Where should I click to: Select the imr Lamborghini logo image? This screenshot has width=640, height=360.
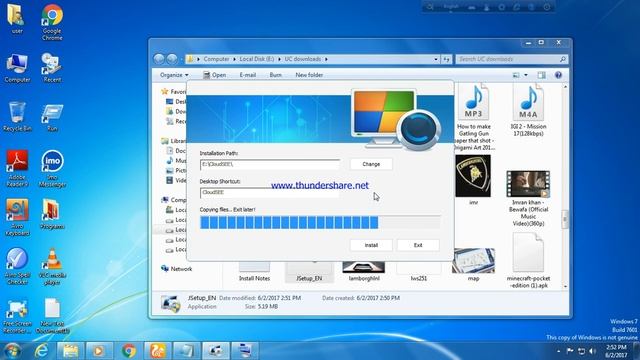click(473, 180)
